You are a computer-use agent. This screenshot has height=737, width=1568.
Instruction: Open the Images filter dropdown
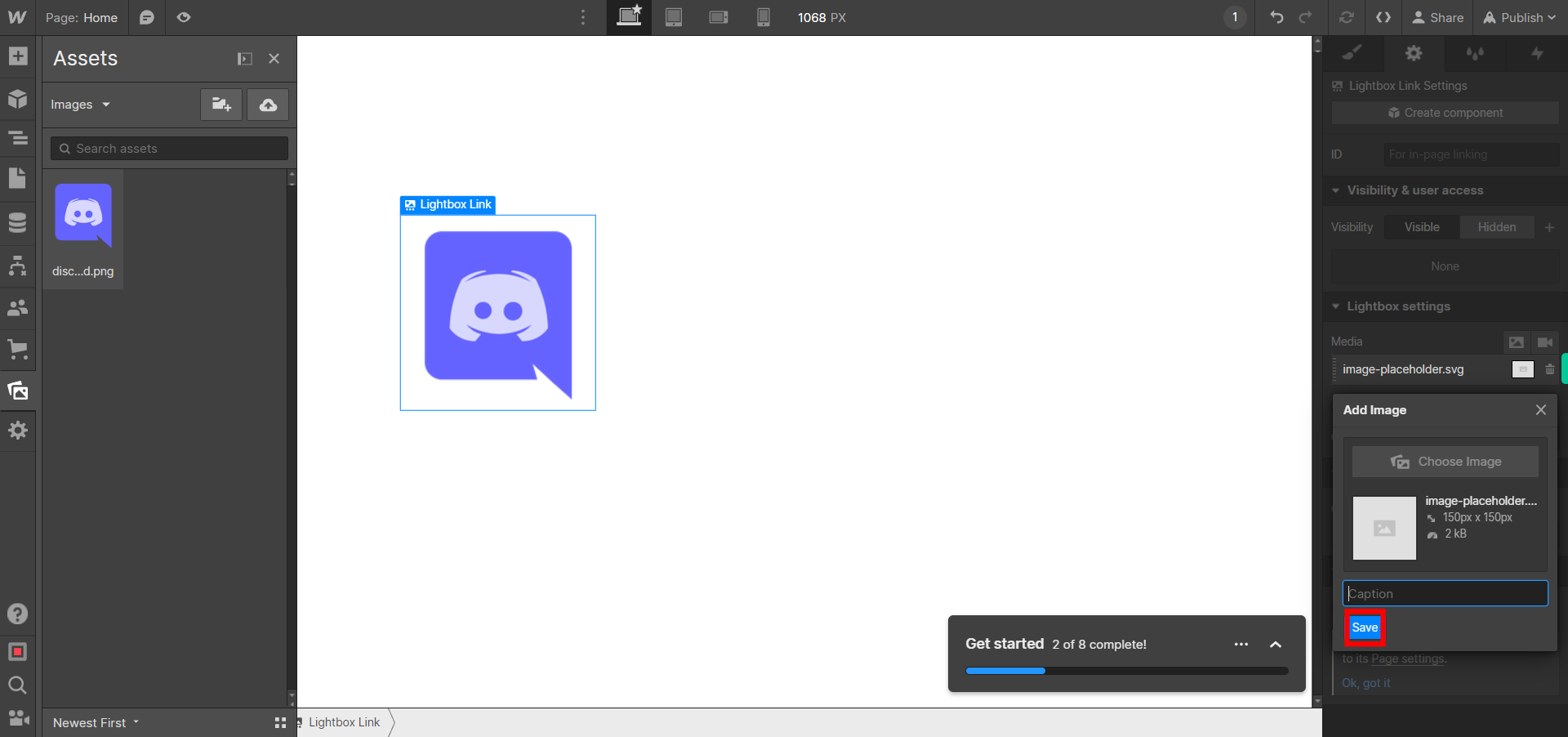80,105
